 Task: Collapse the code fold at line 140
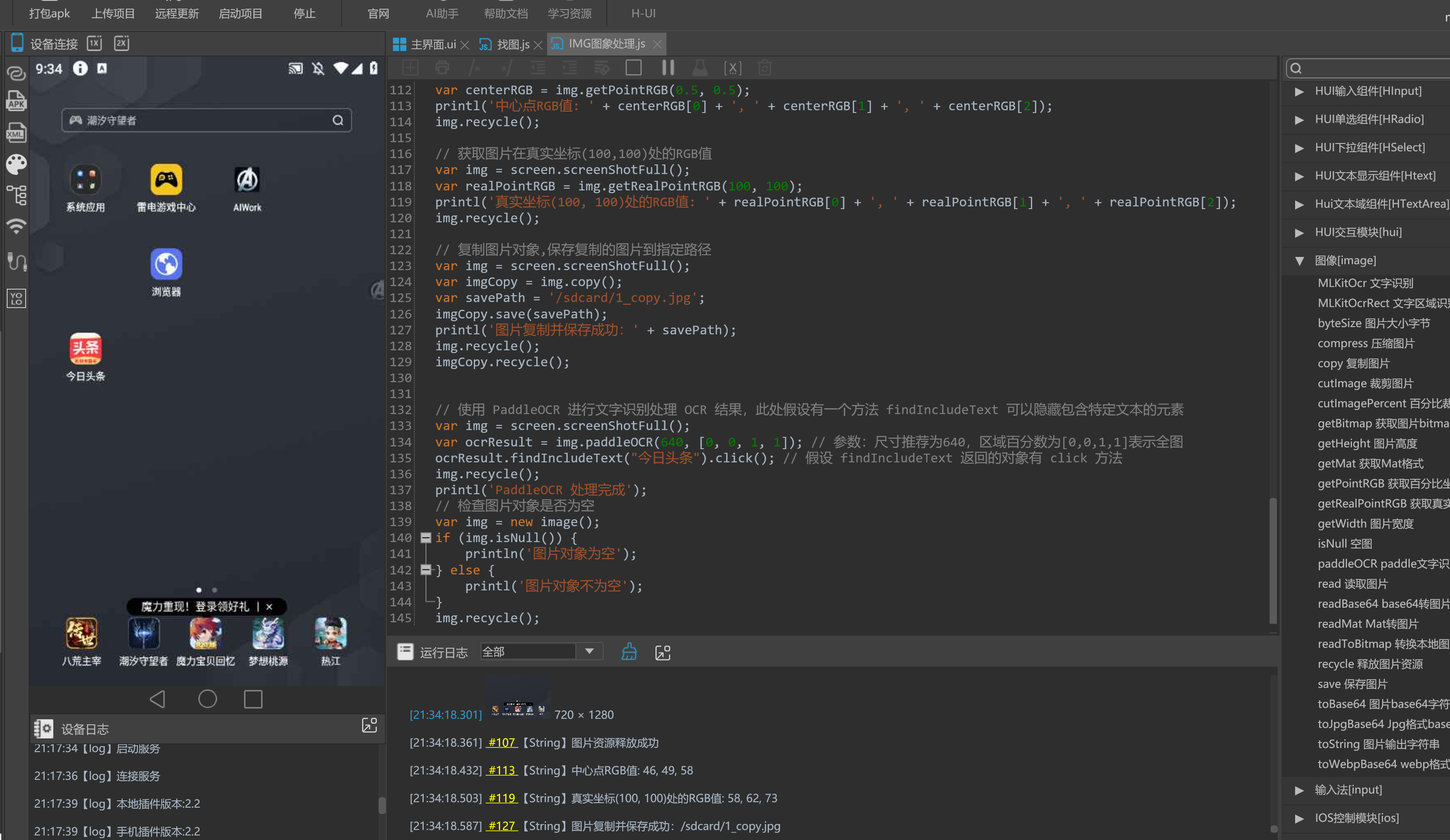coord(426,538)
